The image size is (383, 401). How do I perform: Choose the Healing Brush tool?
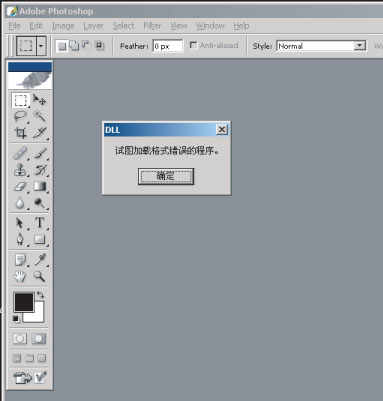20,153
